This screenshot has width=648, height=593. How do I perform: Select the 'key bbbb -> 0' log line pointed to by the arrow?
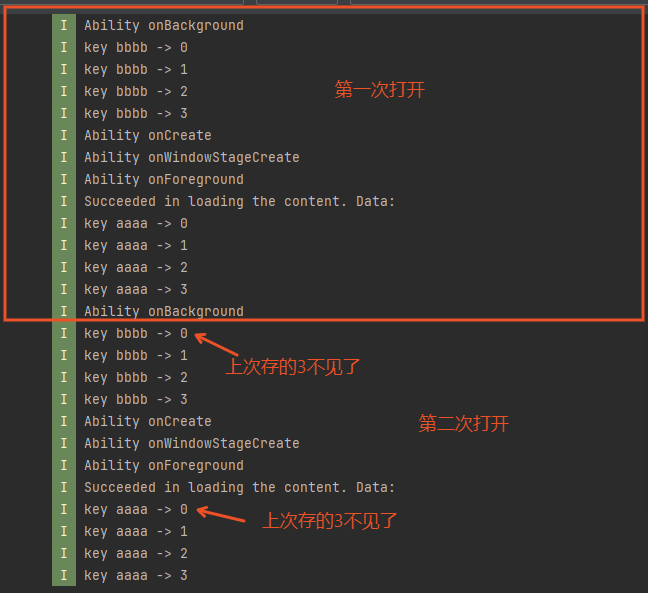click(x=136, y=333)
